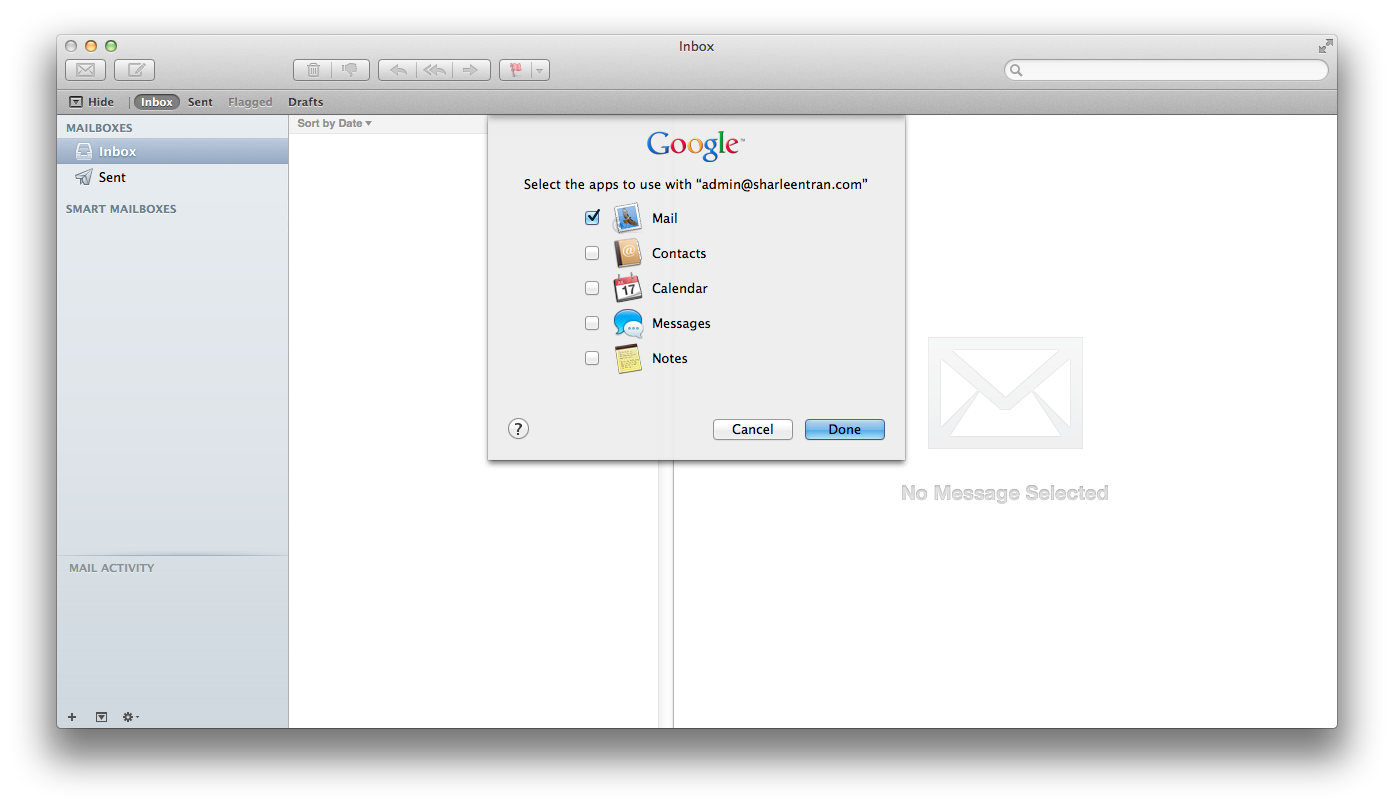Click the Notes label in app list

click(x=670, y=358)
